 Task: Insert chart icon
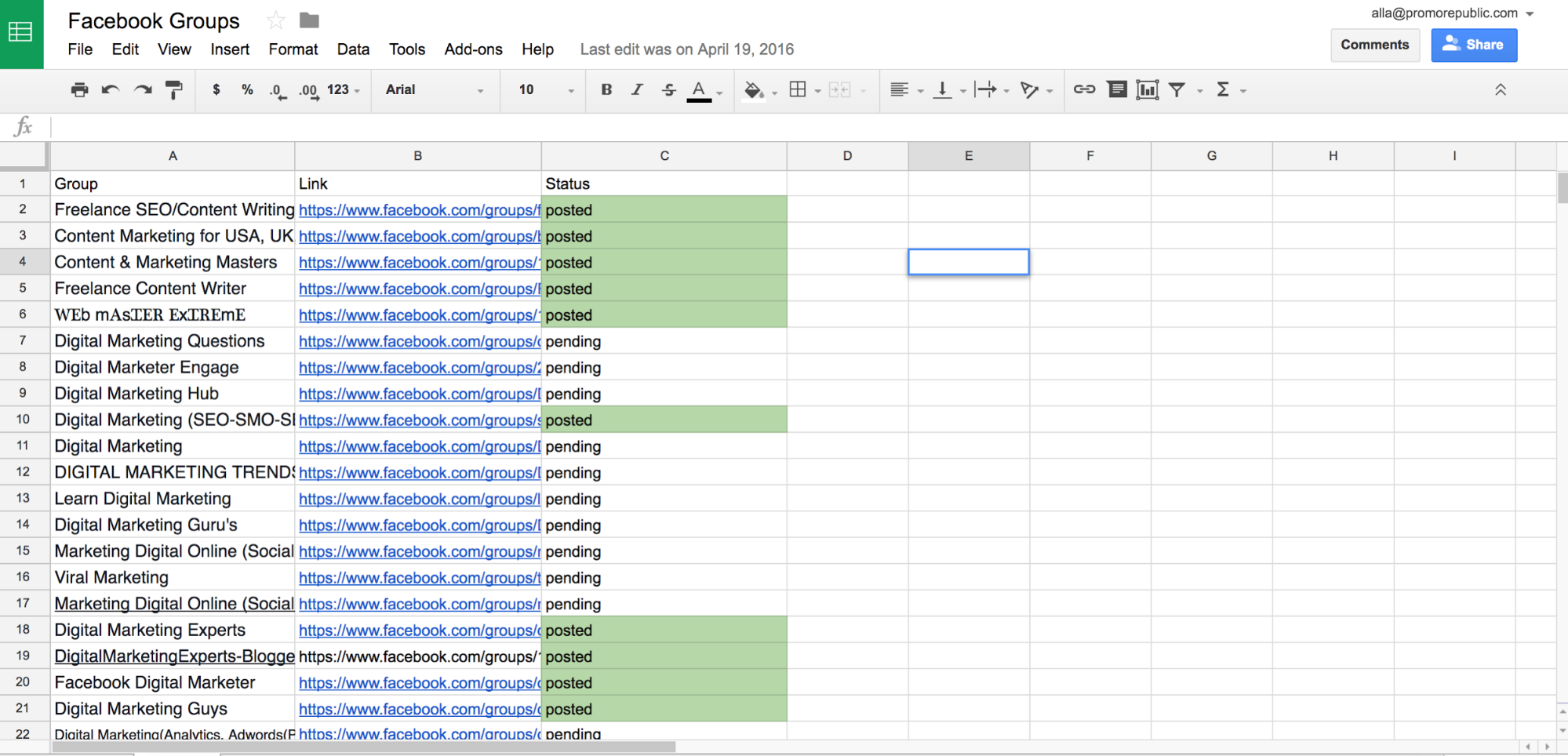point(1147,89)
